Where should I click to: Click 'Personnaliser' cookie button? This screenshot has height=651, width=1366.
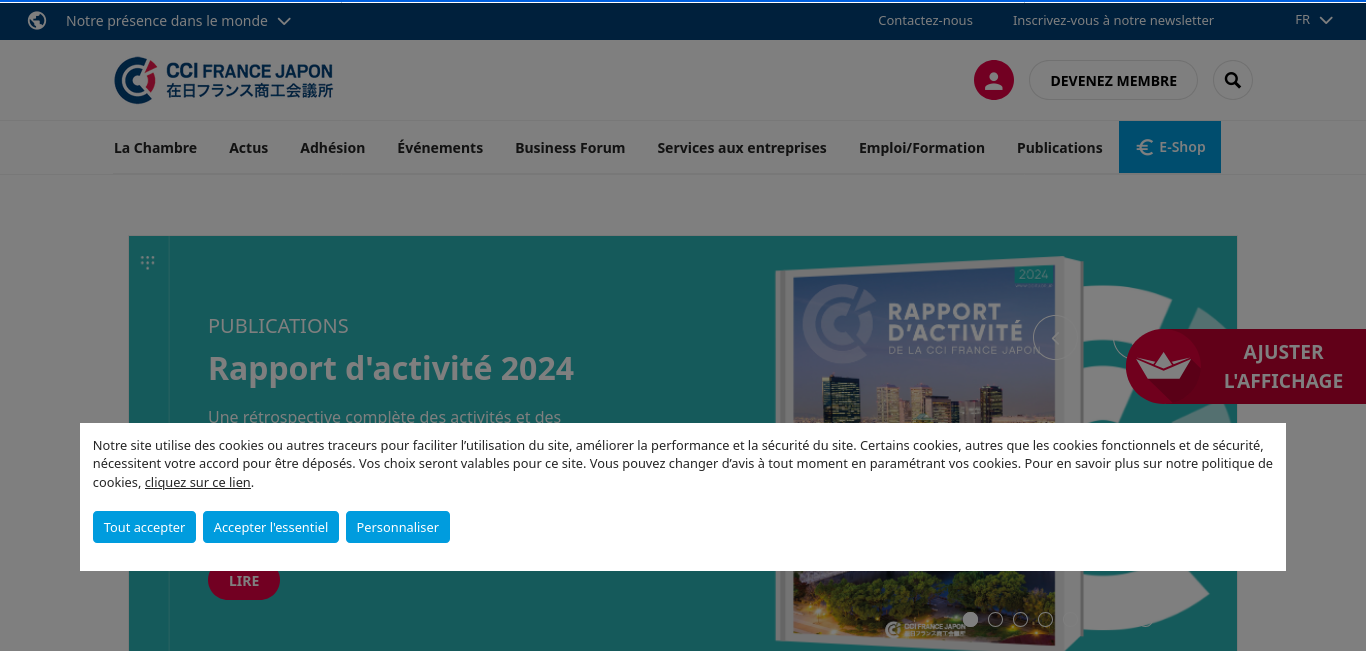(x=398, y=527)
